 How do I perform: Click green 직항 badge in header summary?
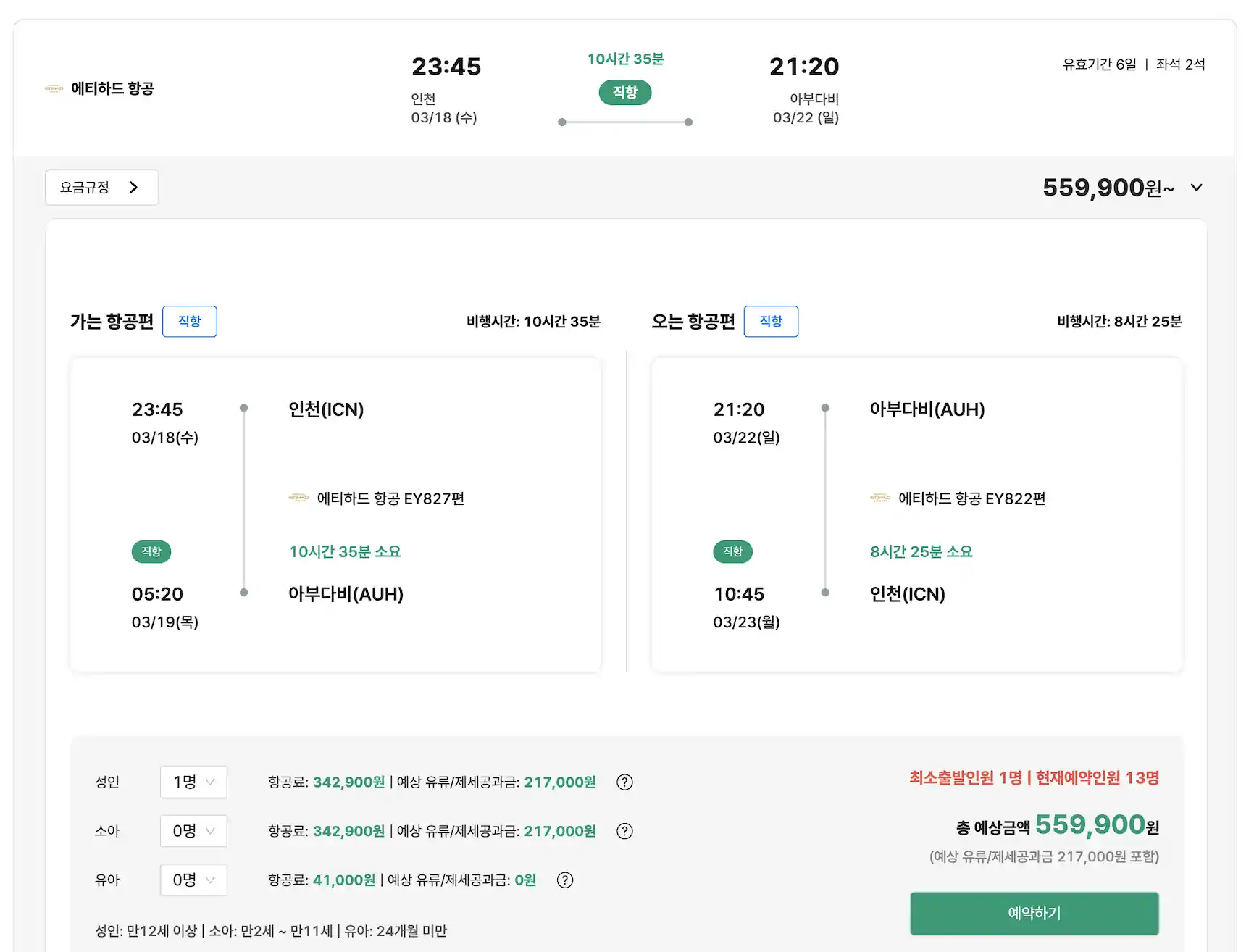624,93
